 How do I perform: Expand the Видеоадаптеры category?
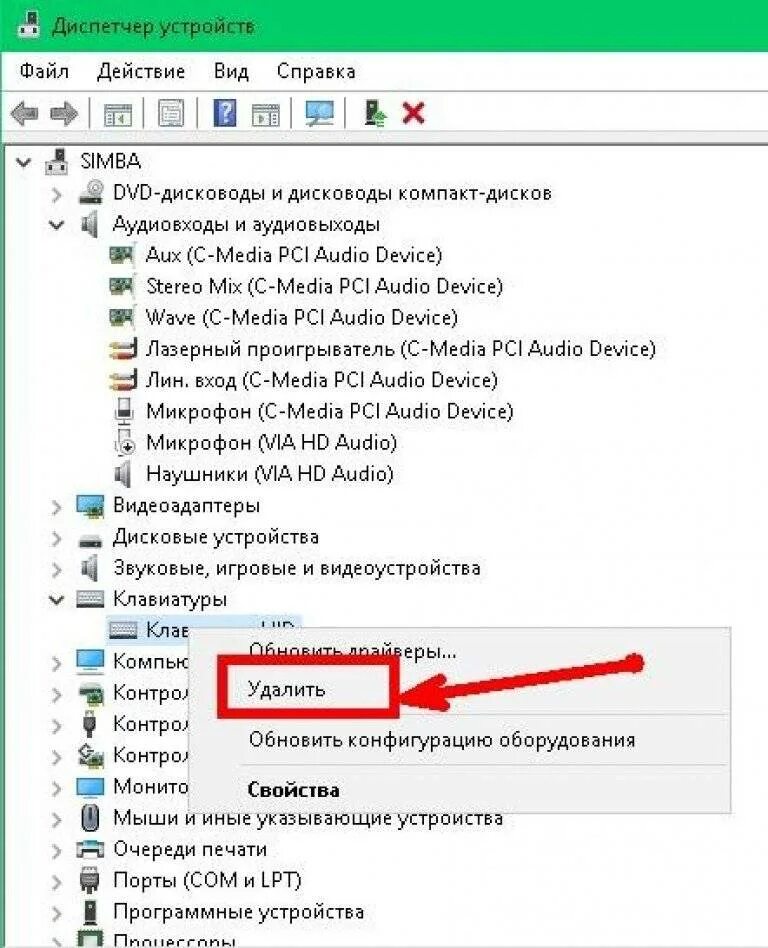pyautogui.click(x=56, y=506)
